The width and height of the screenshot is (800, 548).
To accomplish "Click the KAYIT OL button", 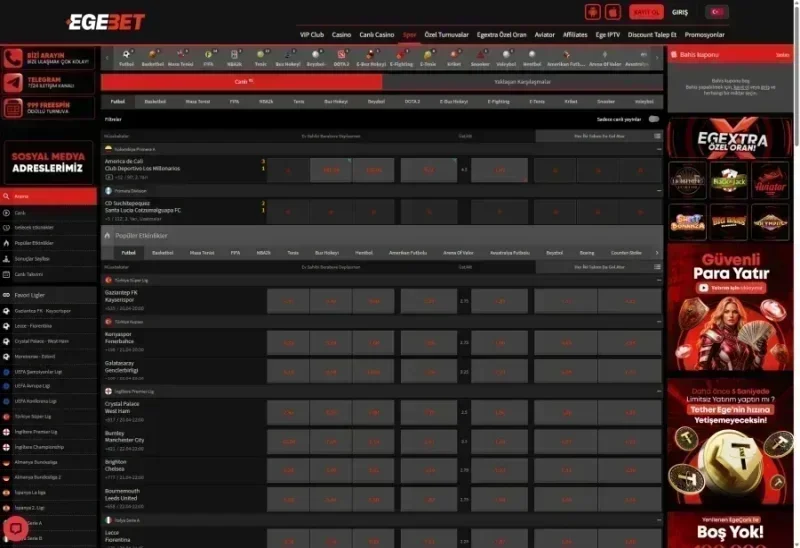I will point(646,12).
